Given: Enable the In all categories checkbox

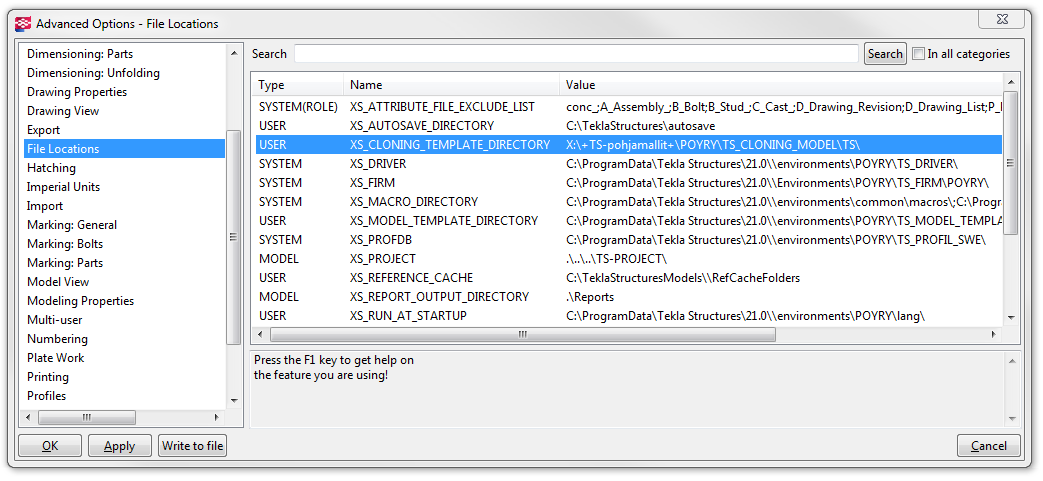Looking at the screenshot, I should 919,54.
